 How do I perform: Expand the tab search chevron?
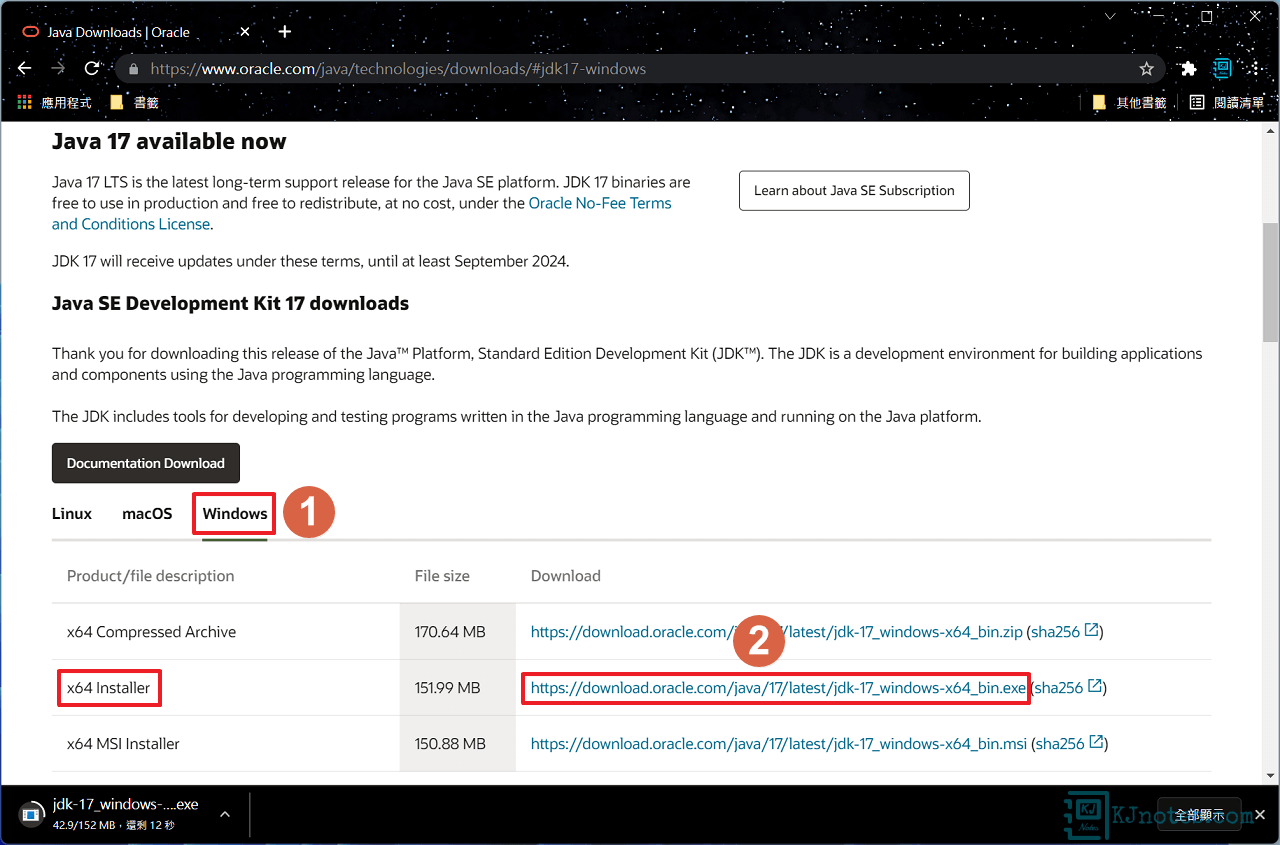tap(1111, 17)
